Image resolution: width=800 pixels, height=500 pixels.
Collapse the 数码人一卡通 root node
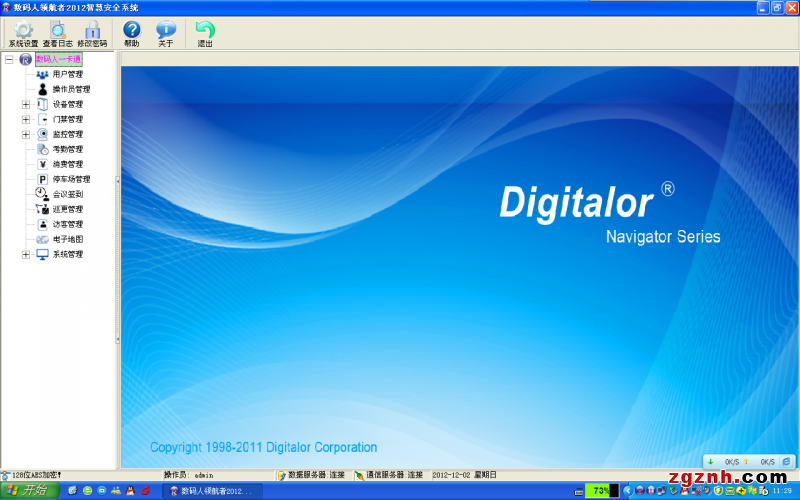tap(9, 59)
